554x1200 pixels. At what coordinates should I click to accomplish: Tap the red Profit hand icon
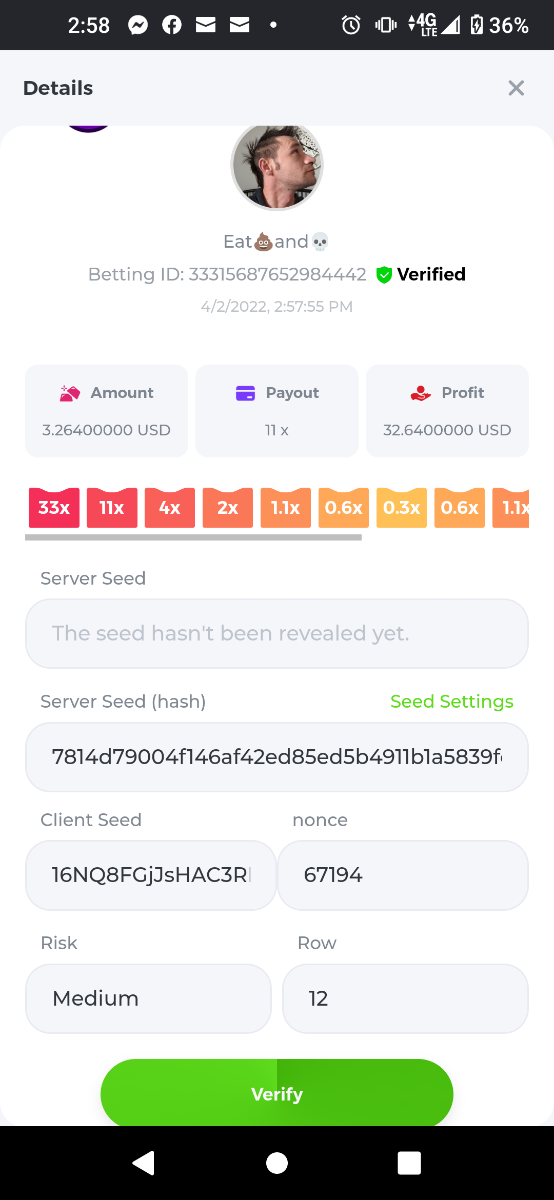coord(421,393)
